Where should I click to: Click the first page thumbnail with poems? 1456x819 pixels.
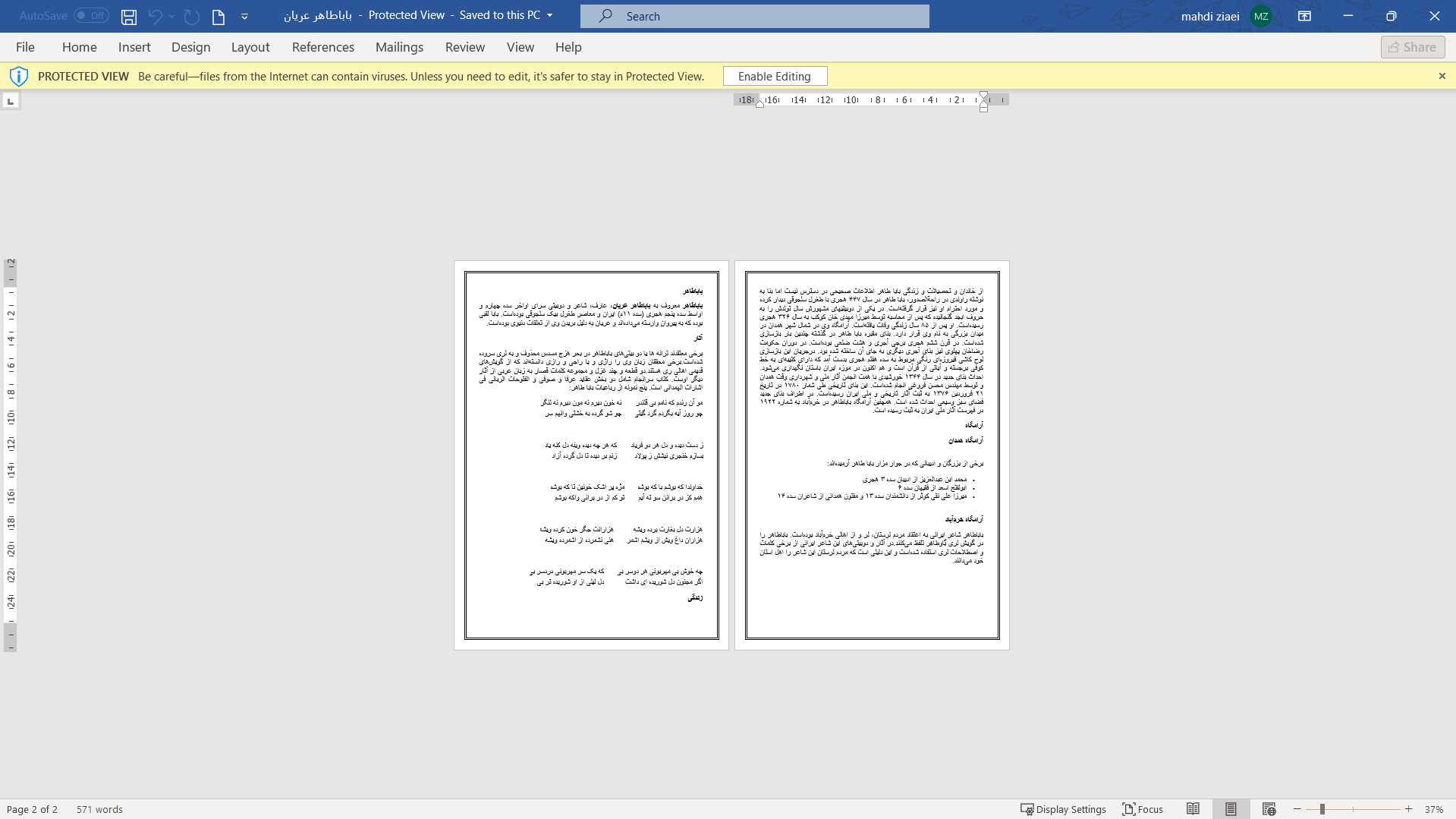592,455
